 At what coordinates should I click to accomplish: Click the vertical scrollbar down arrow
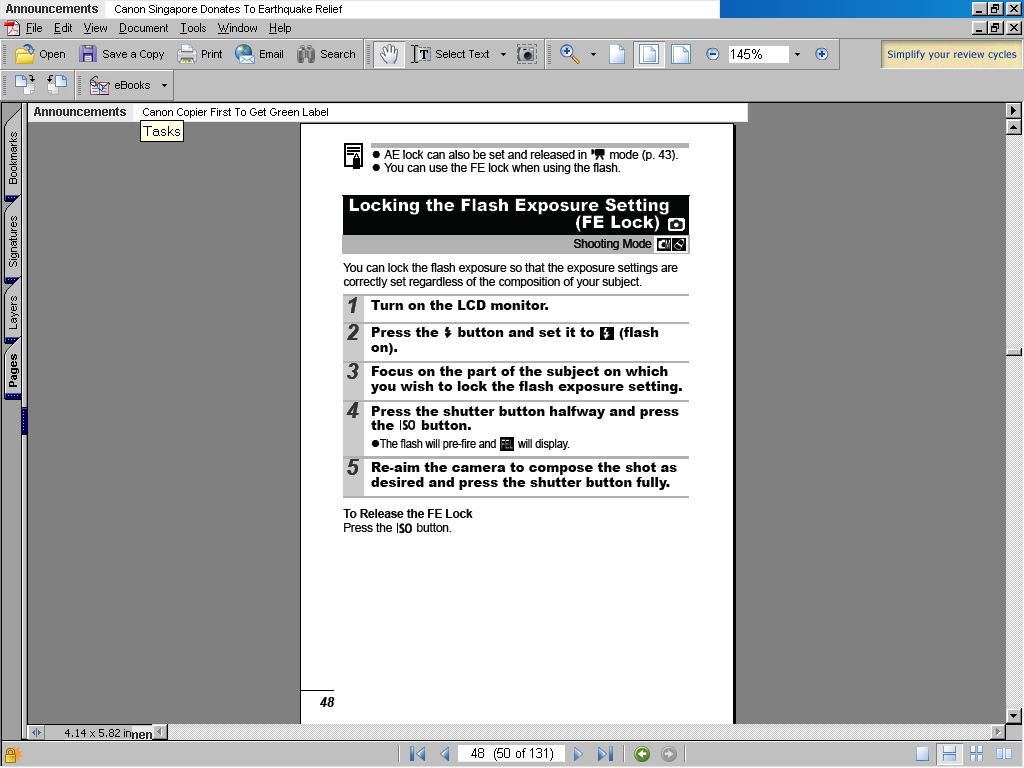click(x=1014, y=716)
